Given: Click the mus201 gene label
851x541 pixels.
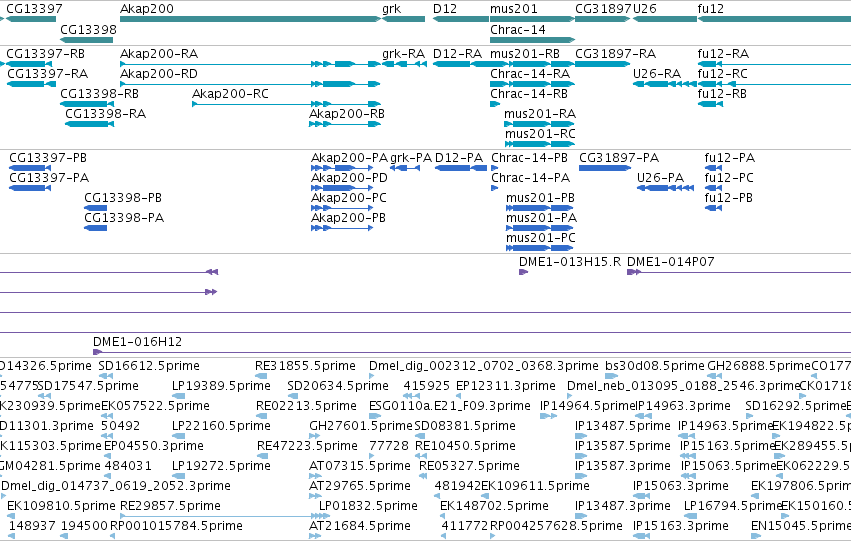Looking at the screenshot, I should (x=513, y=9).
